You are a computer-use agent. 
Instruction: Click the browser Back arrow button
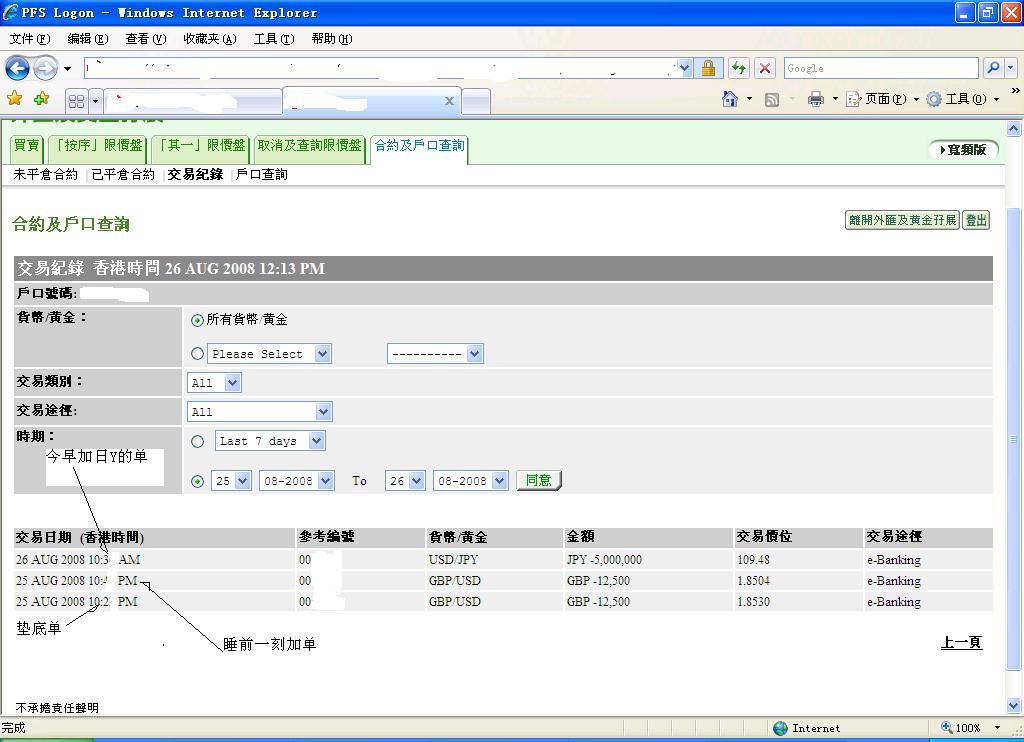point(18,68)
